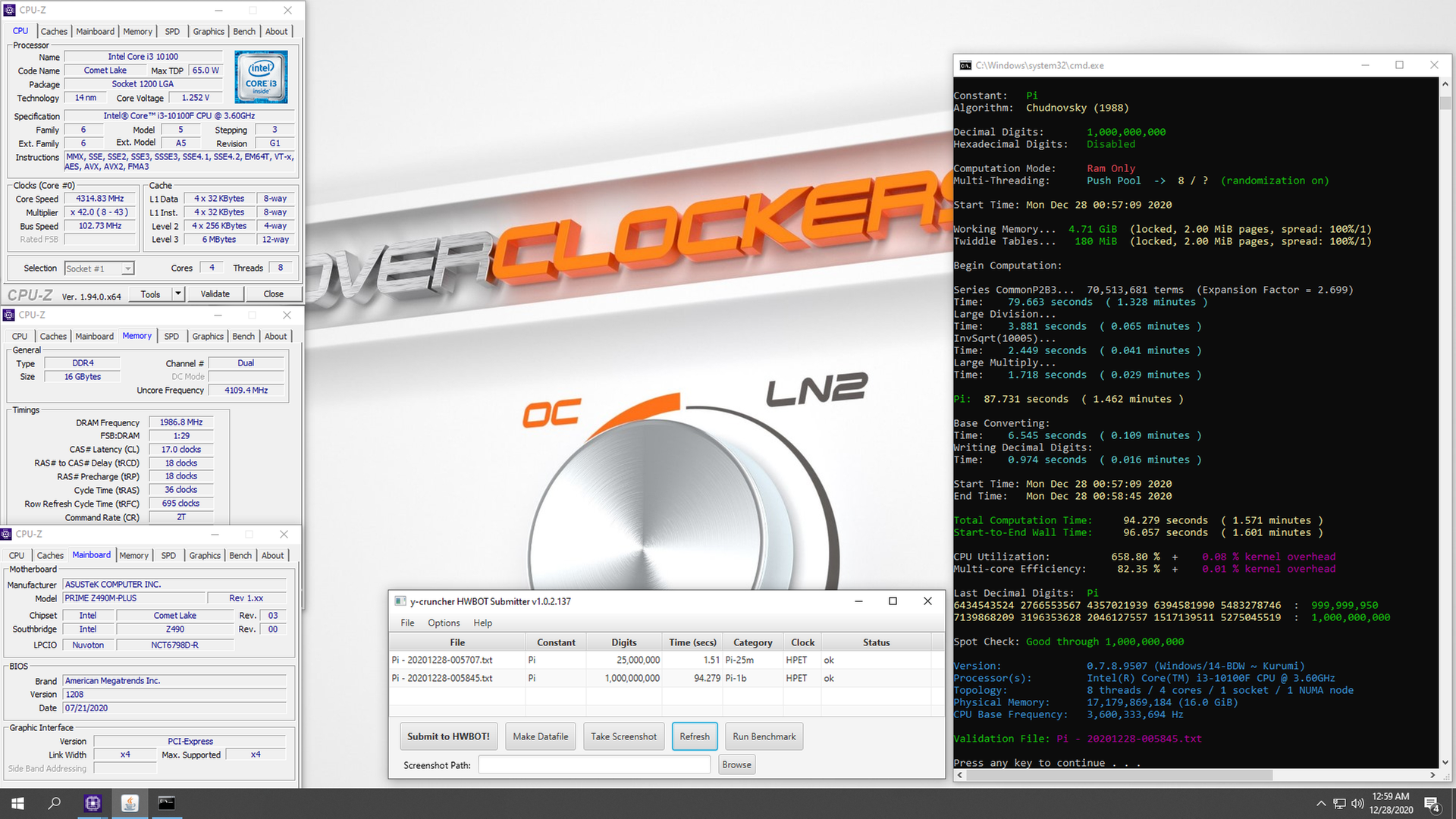Open Graphics tab in Mainboard CPU-Z window

205,555
